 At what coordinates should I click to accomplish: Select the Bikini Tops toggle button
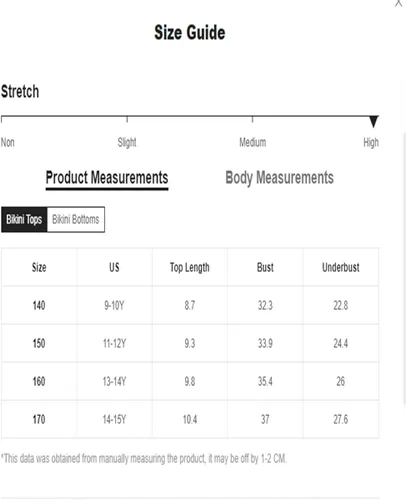coord(24,219)
